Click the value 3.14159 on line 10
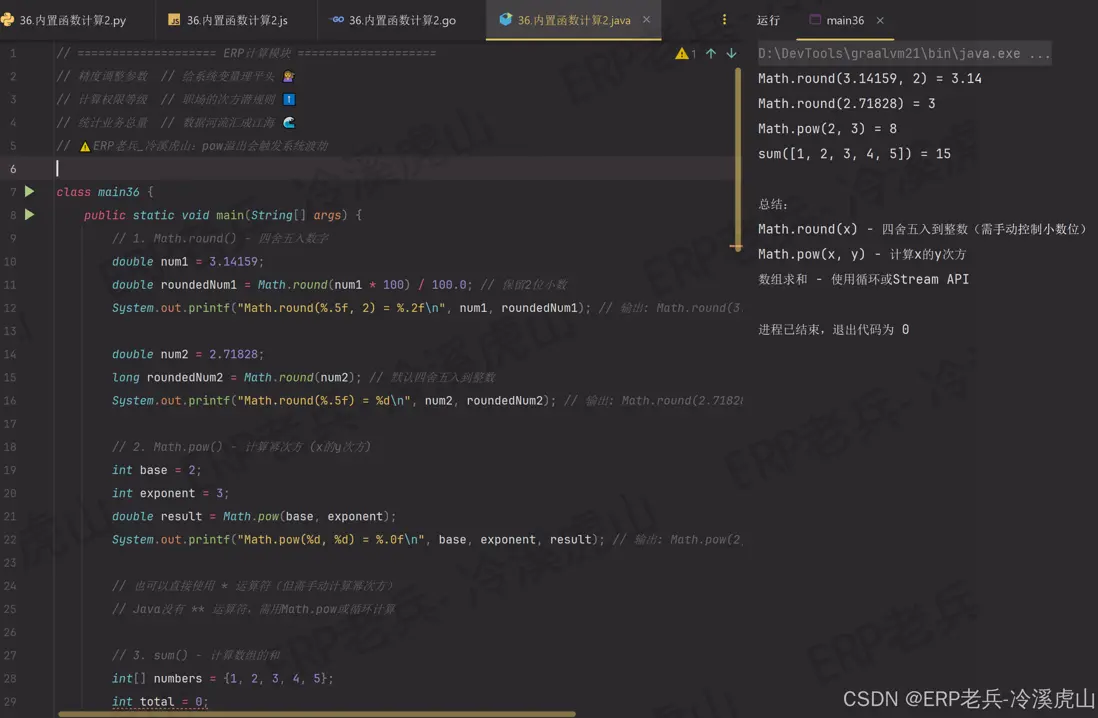This screenshot has width=1098, height=718. pos(233,261)
